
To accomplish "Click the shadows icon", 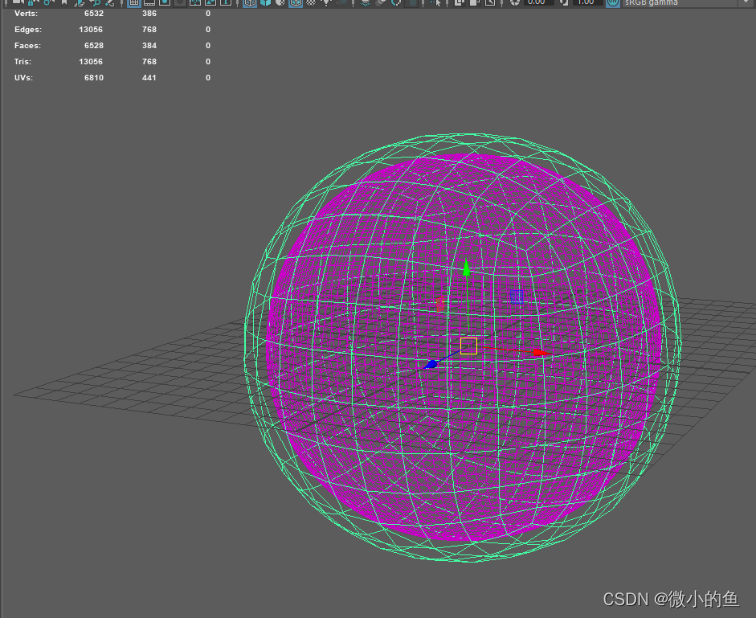I will click(x=341, y=2).
